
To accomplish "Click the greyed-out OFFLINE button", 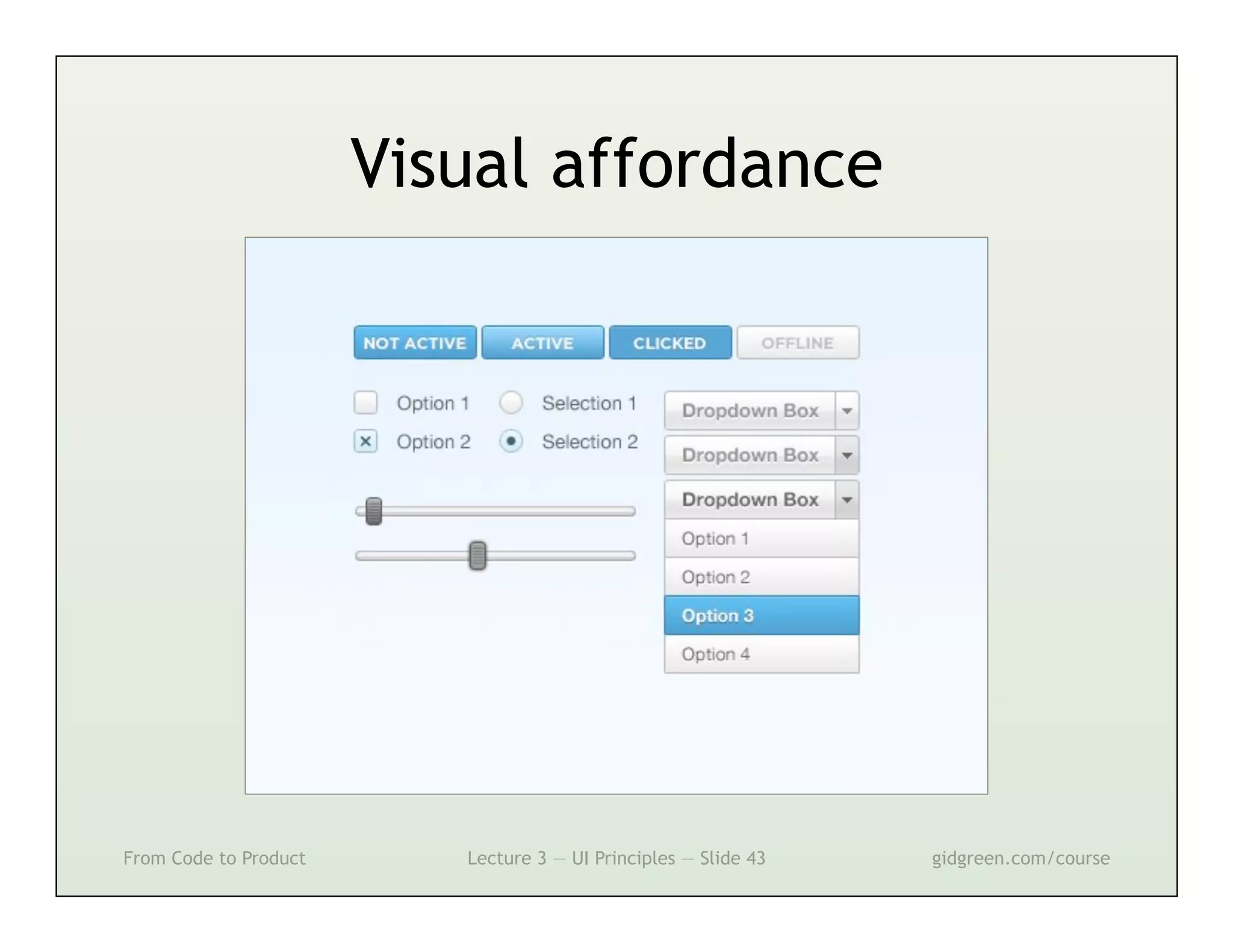I will click(x=798, y=342).
